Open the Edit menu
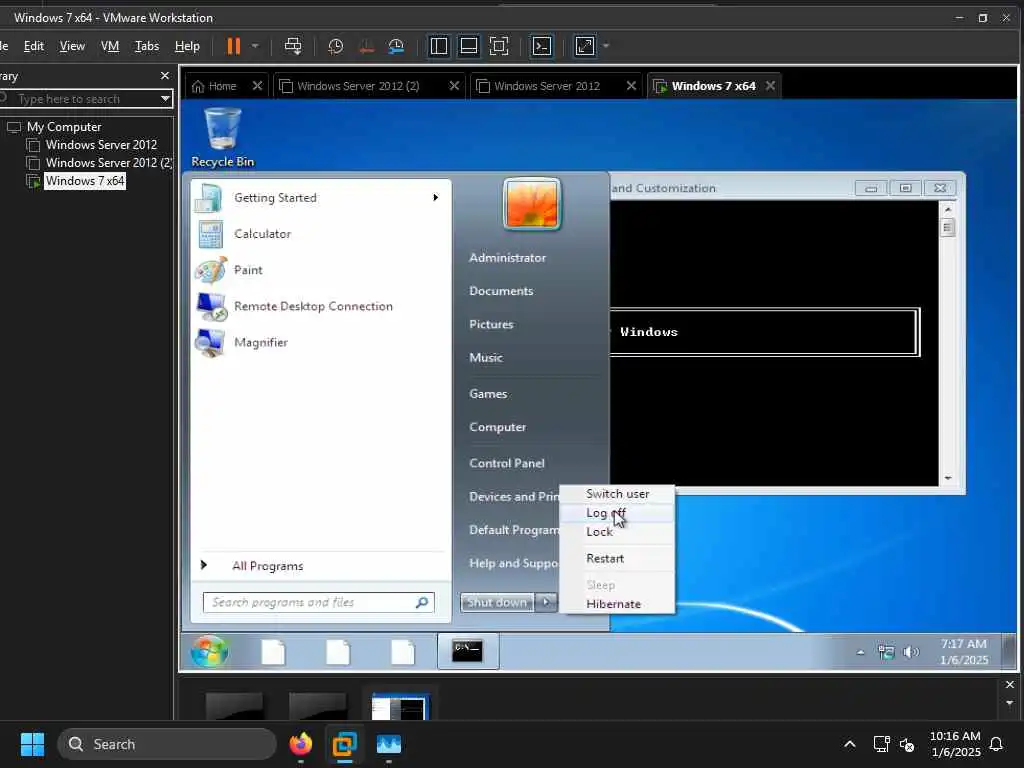Screen dimensions: 1024x768 [33, 46]
